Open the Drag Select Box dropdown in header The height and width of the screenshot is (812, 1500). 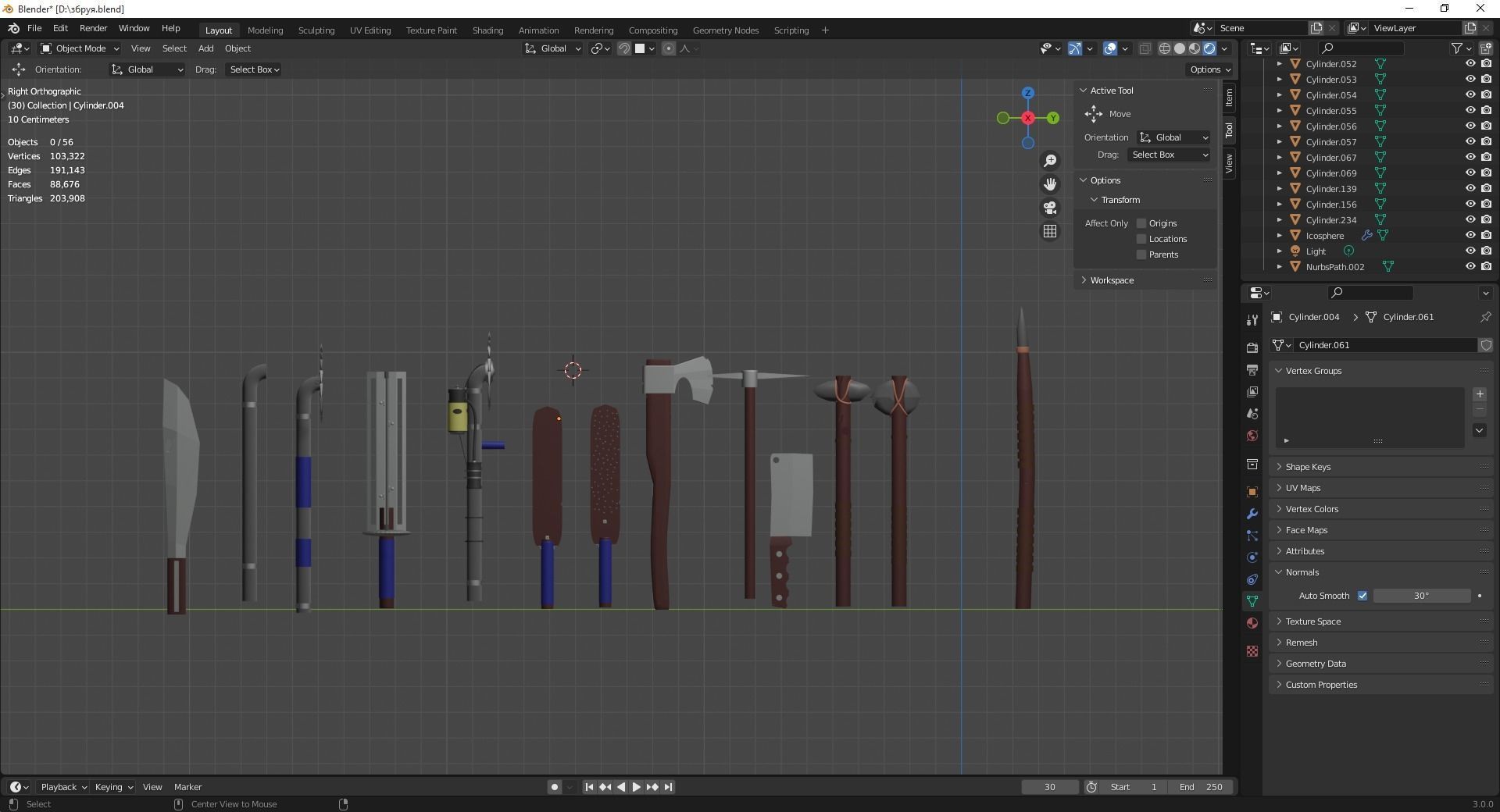coord(254,69)
